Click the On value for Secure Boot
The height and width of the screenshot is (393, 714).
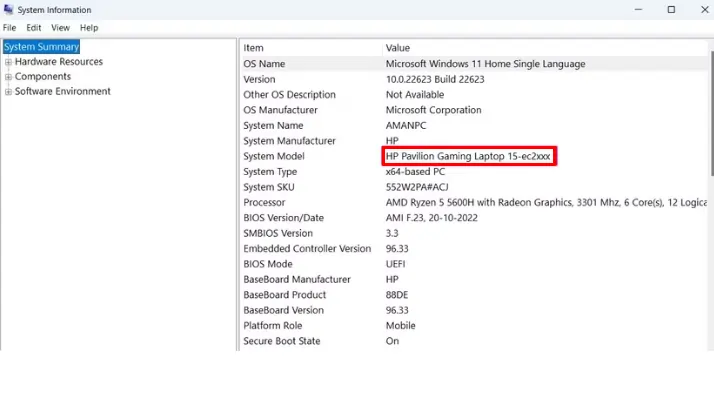tap(392, 341)
